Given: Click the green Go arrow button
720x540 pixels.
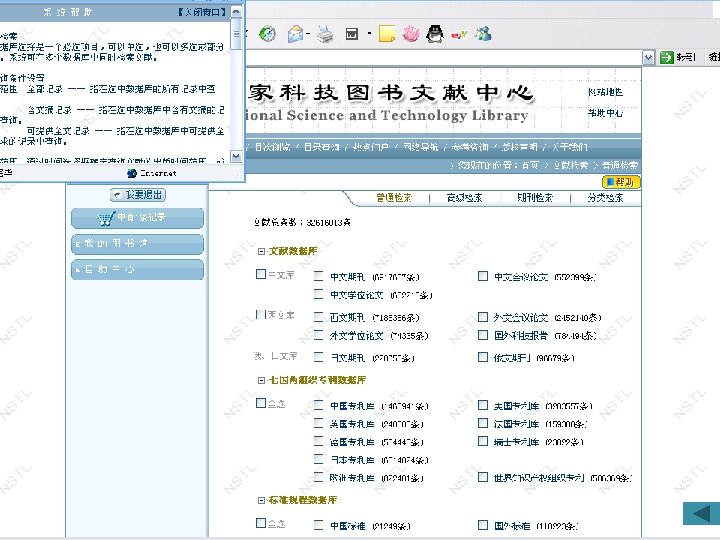Looking at the screenshot, I should tap(666, 57).
